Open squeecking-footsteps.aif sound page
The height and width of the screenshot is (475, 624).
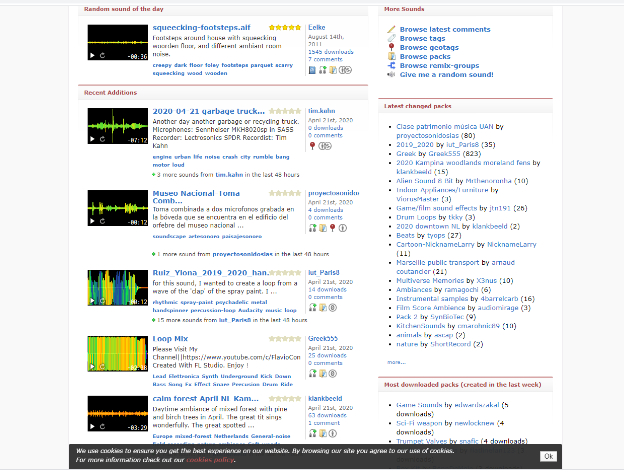pyautogui.click(x=201, y=27)
